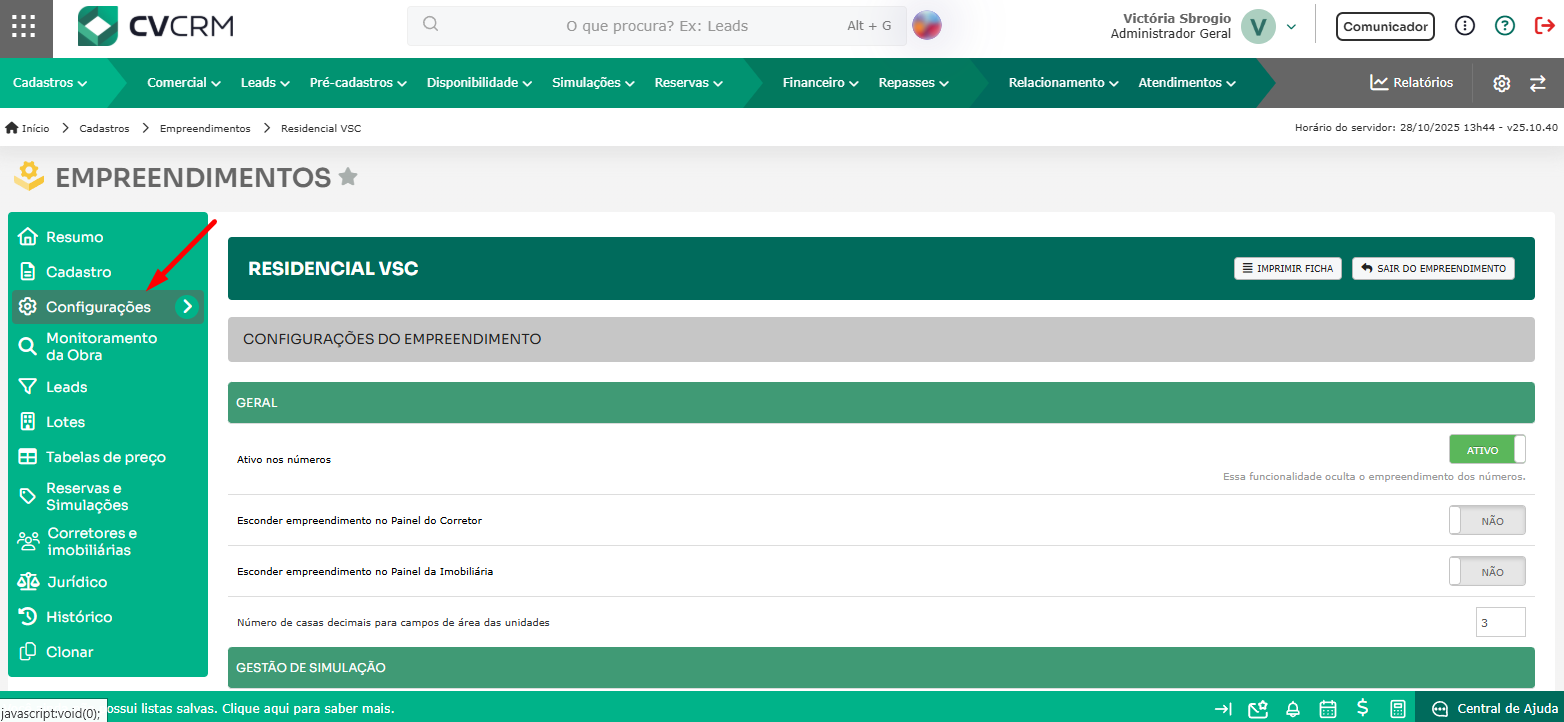Open user account dropdown chevron
Screen dimensions: 1564x722
(x=1291, y=27)
